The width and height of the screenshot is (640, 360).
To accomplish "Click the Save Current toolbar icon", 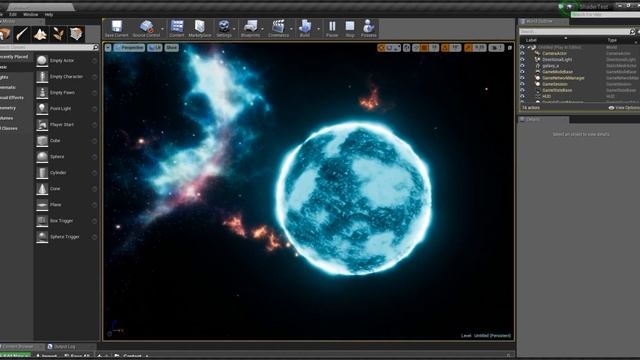I will [117, 26].
